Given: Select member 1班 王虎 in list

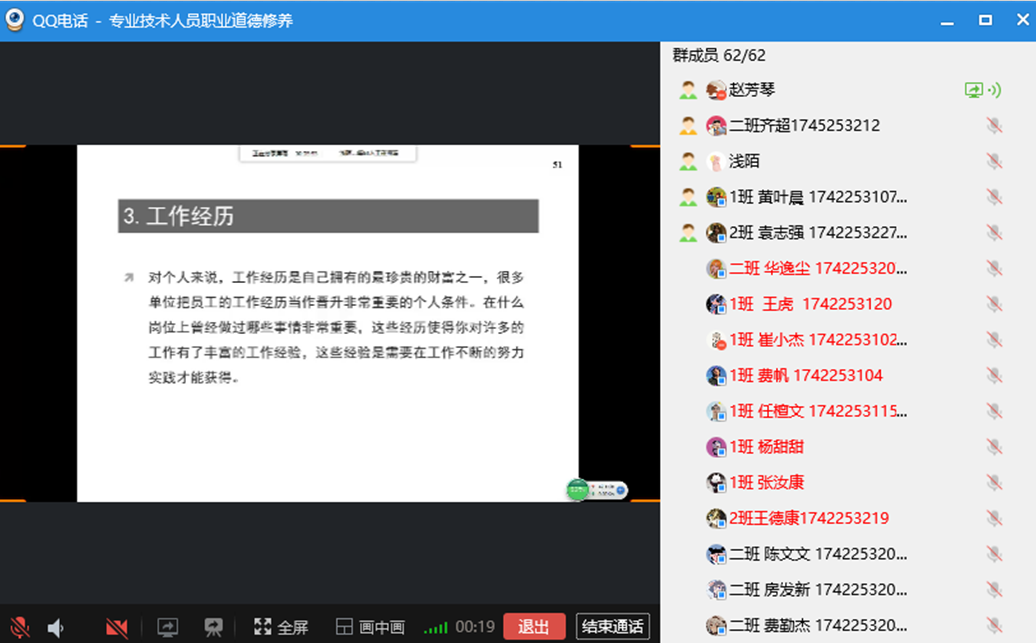Looking at the screenshot, I should (x=810, y=304).
